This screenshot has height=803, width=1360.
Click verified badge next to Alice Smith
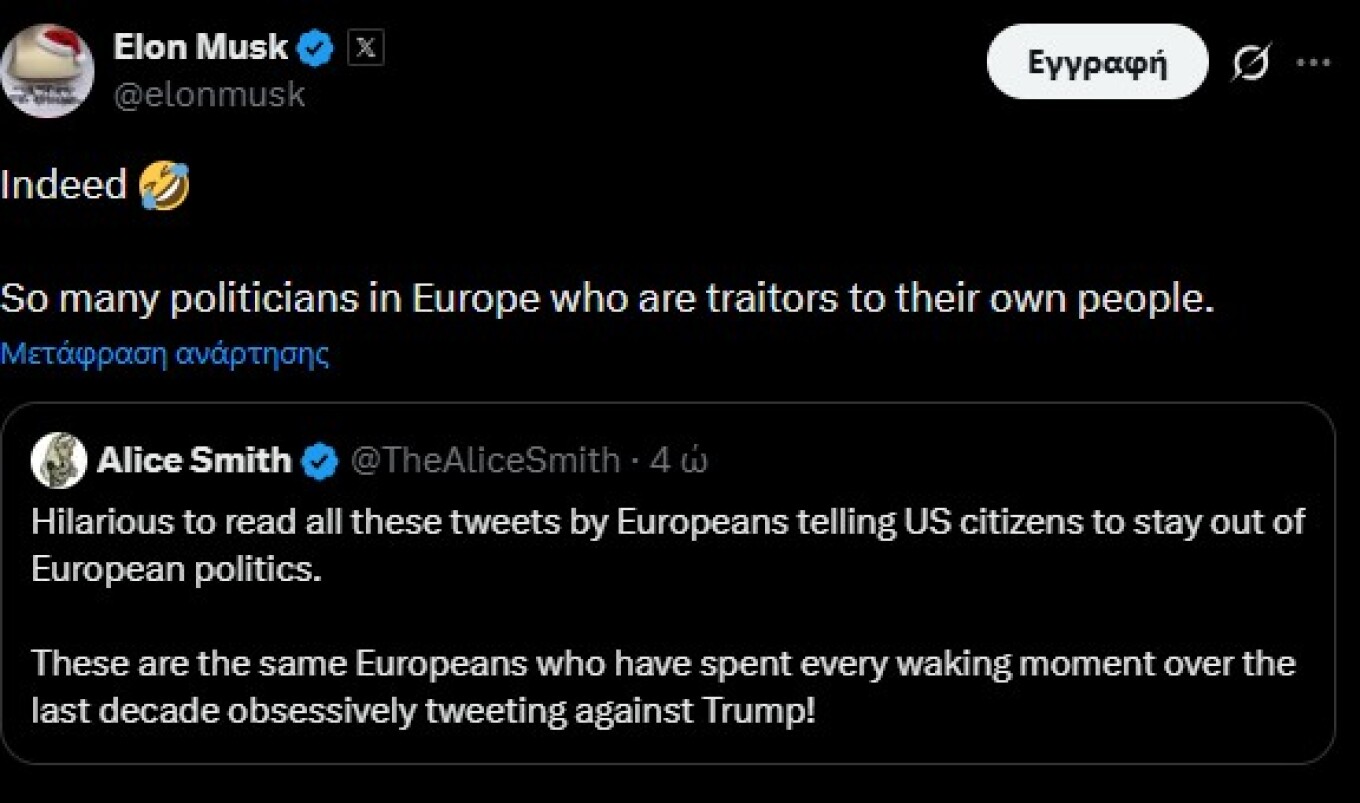click(x=320, y=462)
